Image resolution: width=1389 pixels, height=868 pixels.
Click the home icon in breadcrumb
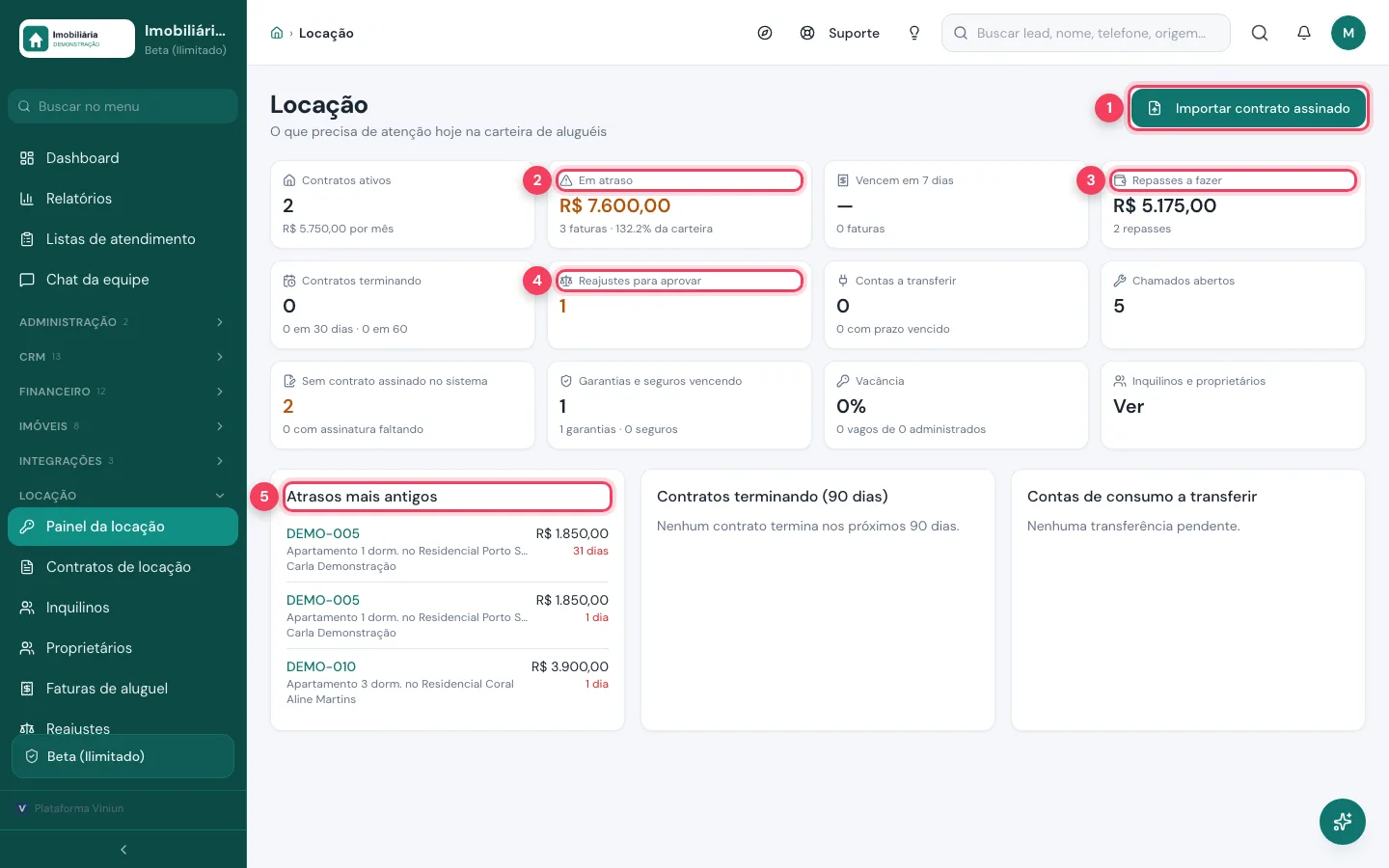coord(277,33)
